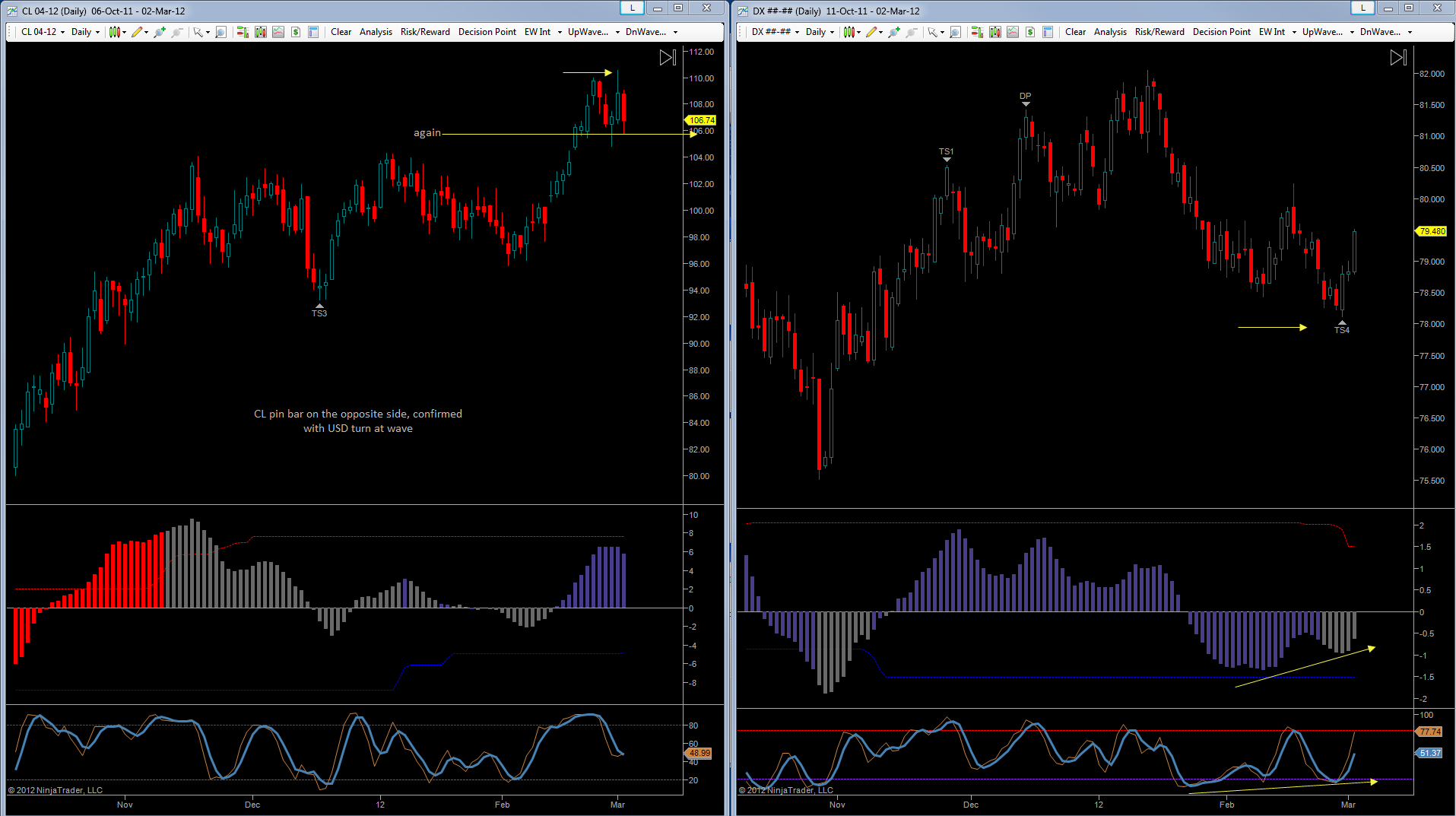Click Clear in the DX chart toolbar

point(1076,32)
